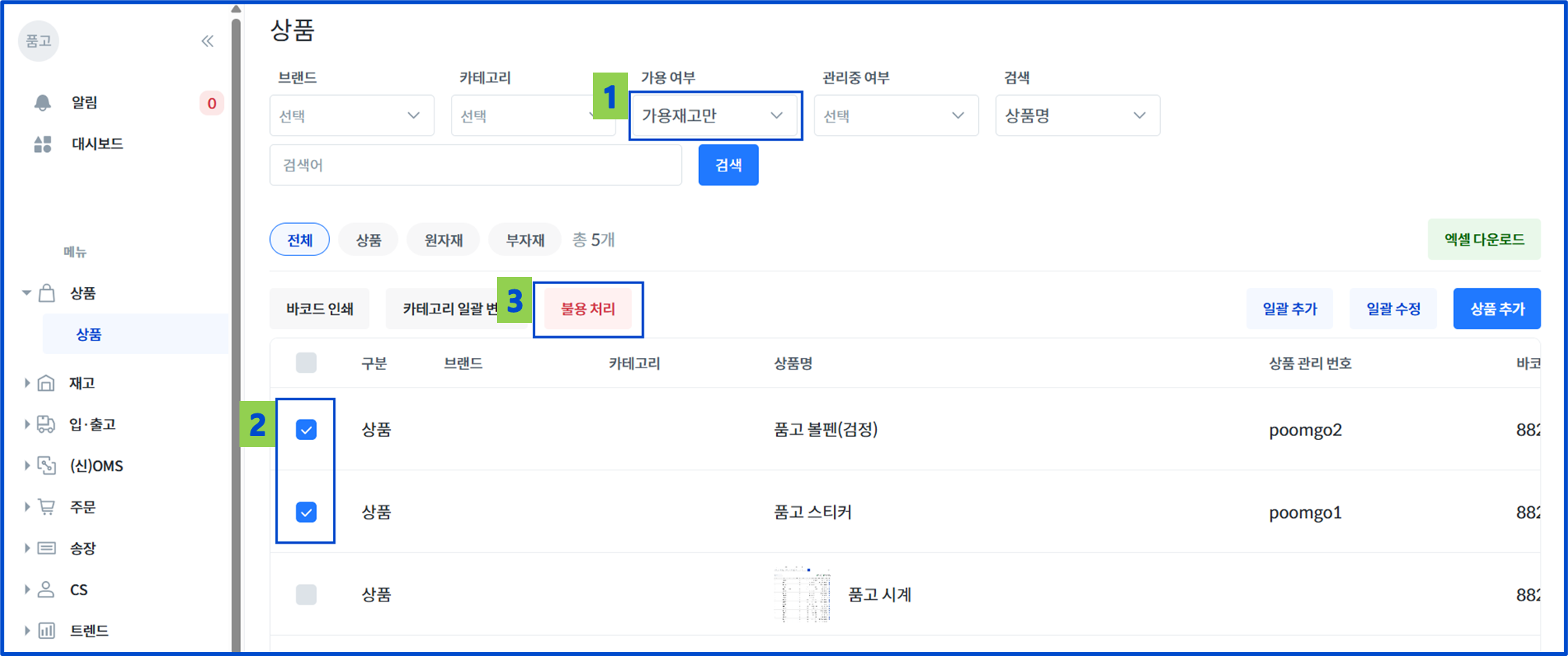
Task: Click the 엑셀 다운로드 button
Action: point(1484,239)
